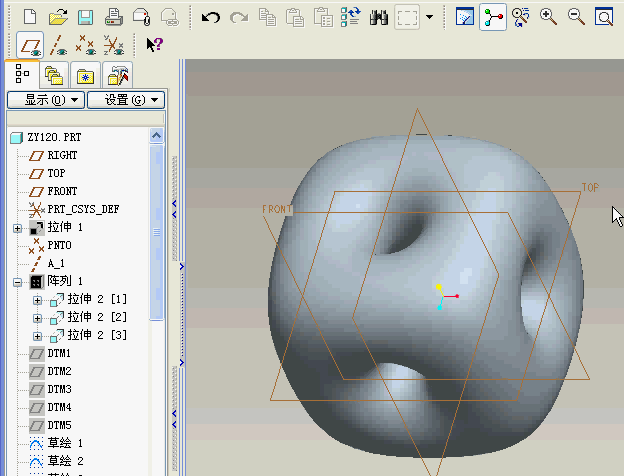Viewport: 624px width, 476px height.
Task: Open the 显示 dropdown menu
Action: click(x=45, y=100)
